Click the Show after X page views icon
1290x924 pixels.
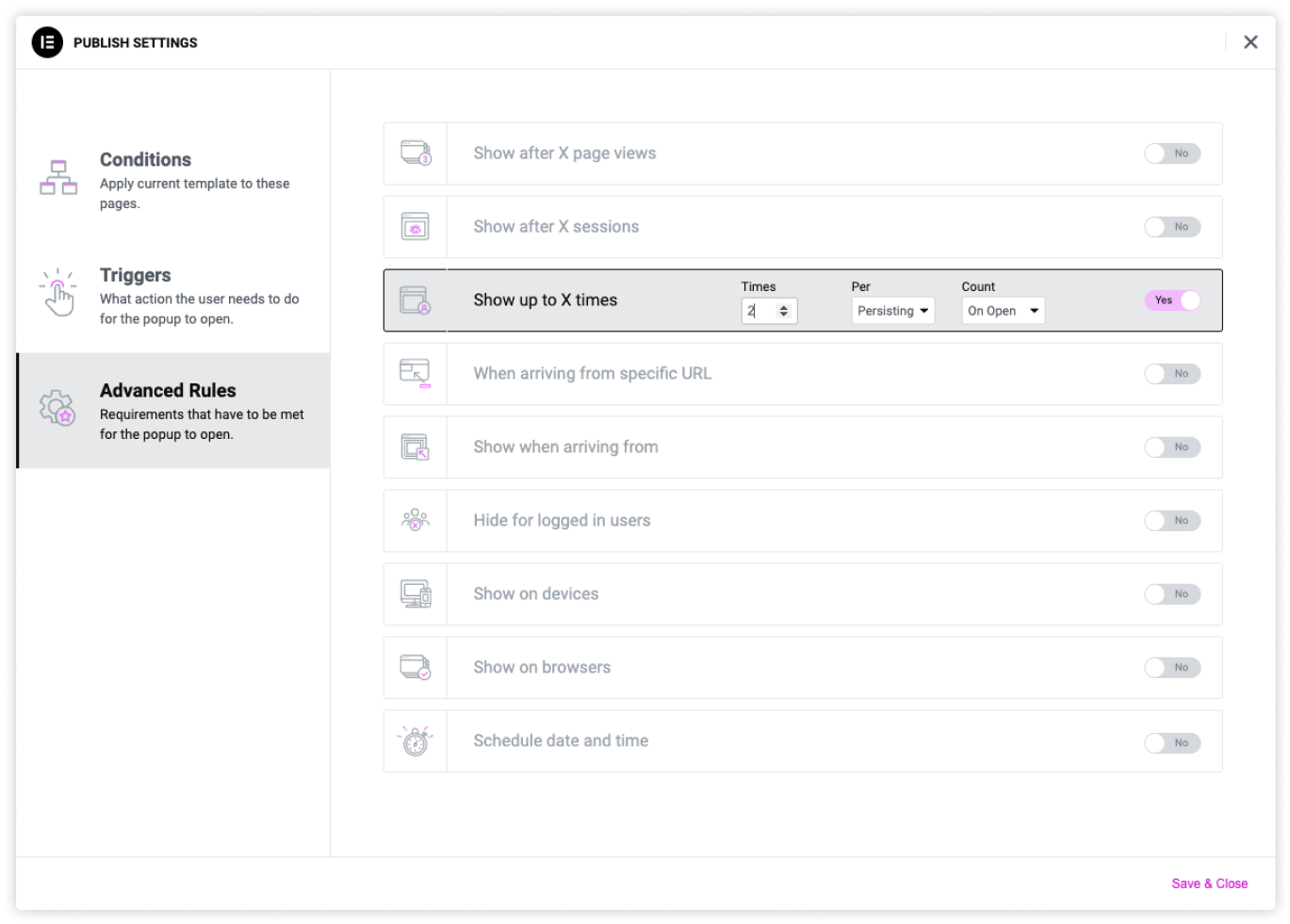point(416,154)
